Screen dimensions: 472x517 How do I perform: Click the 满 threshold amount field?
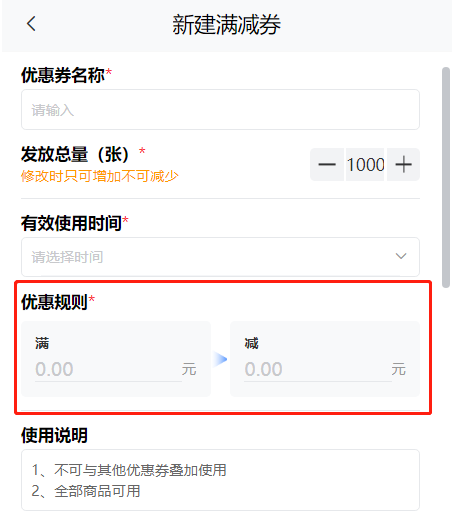click(108, 369)
